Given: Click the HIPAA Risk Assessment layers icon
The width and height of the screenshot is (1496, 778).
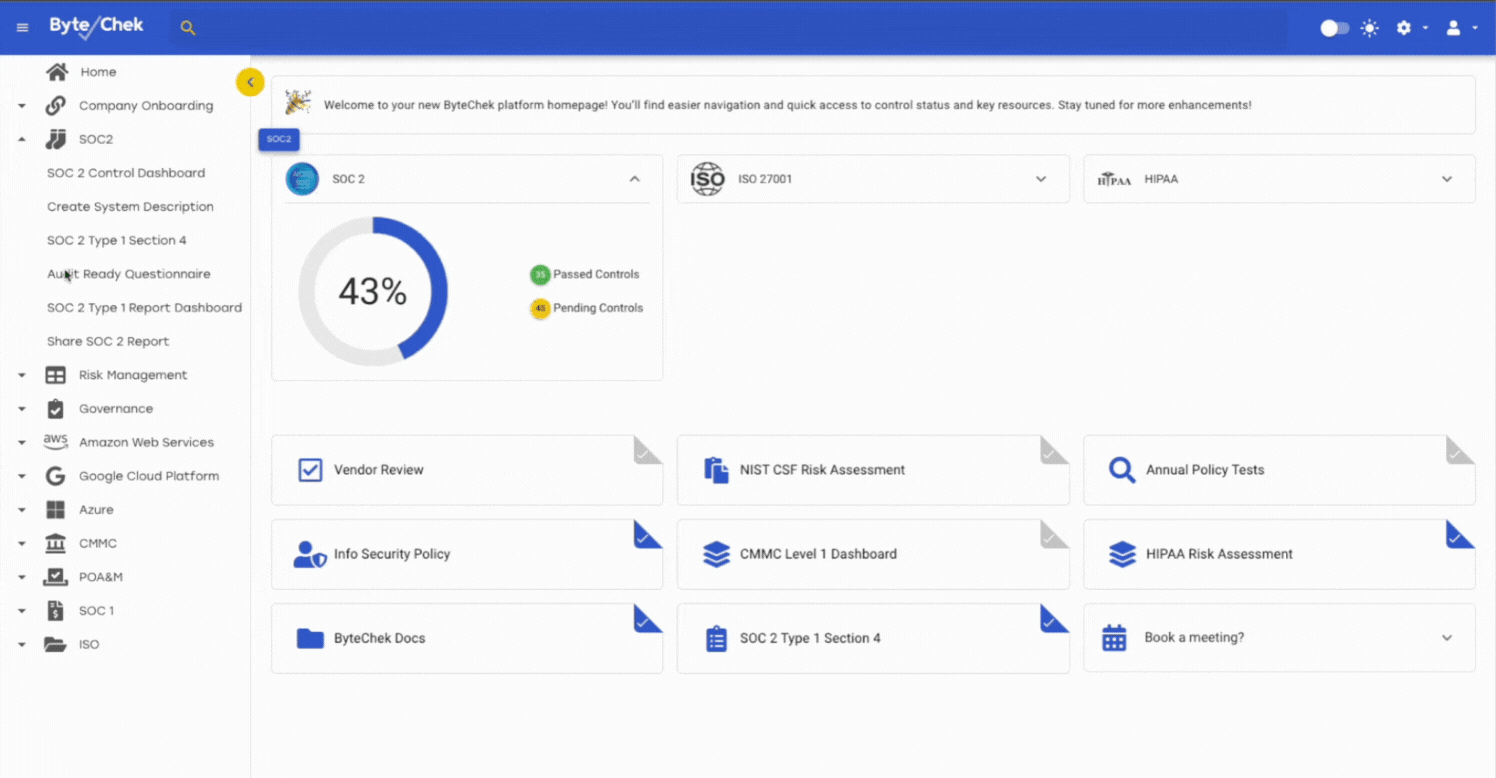Looking at the screenshot, I should pyautogui.click(x=1122, y=554).
